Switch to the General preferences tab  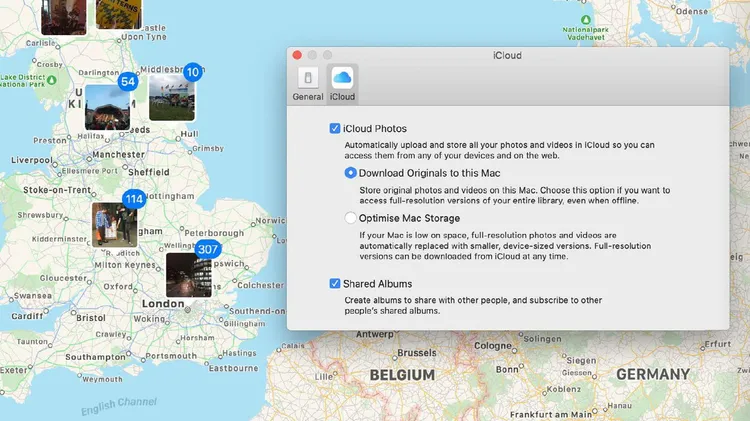point(308,84)
